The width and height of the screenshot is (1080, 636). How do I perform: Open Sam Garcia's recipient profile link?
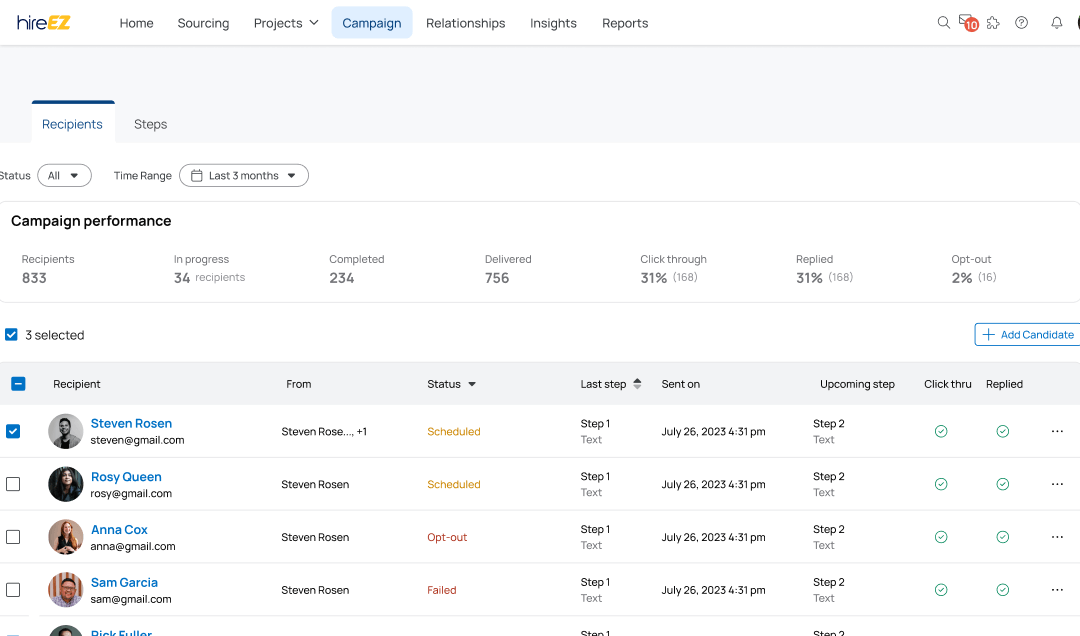pyautogui.click(x=124, y=582)
